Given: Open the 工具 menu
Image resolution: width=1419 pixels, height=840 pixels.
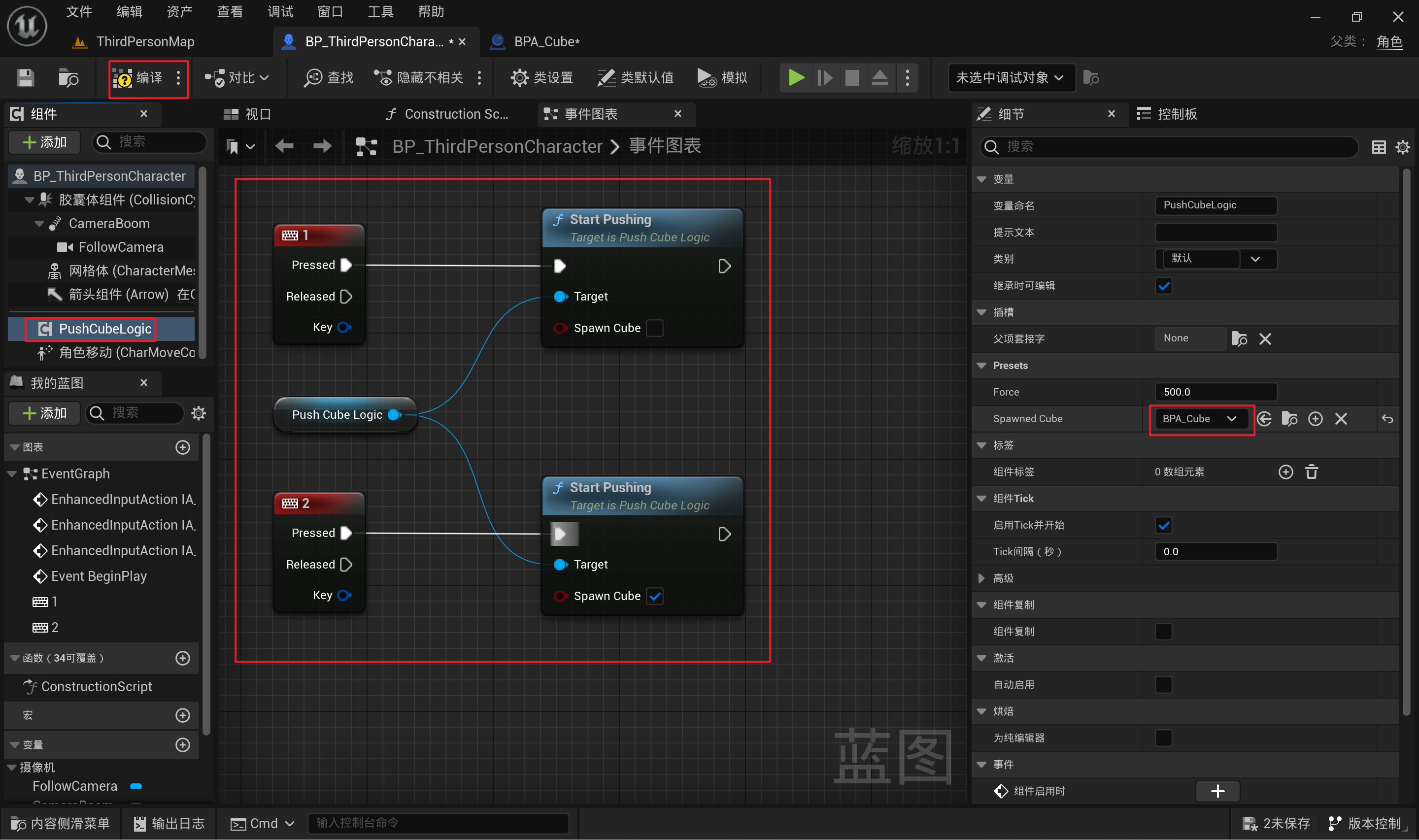Looking at the screenshot, I should 380,12.
